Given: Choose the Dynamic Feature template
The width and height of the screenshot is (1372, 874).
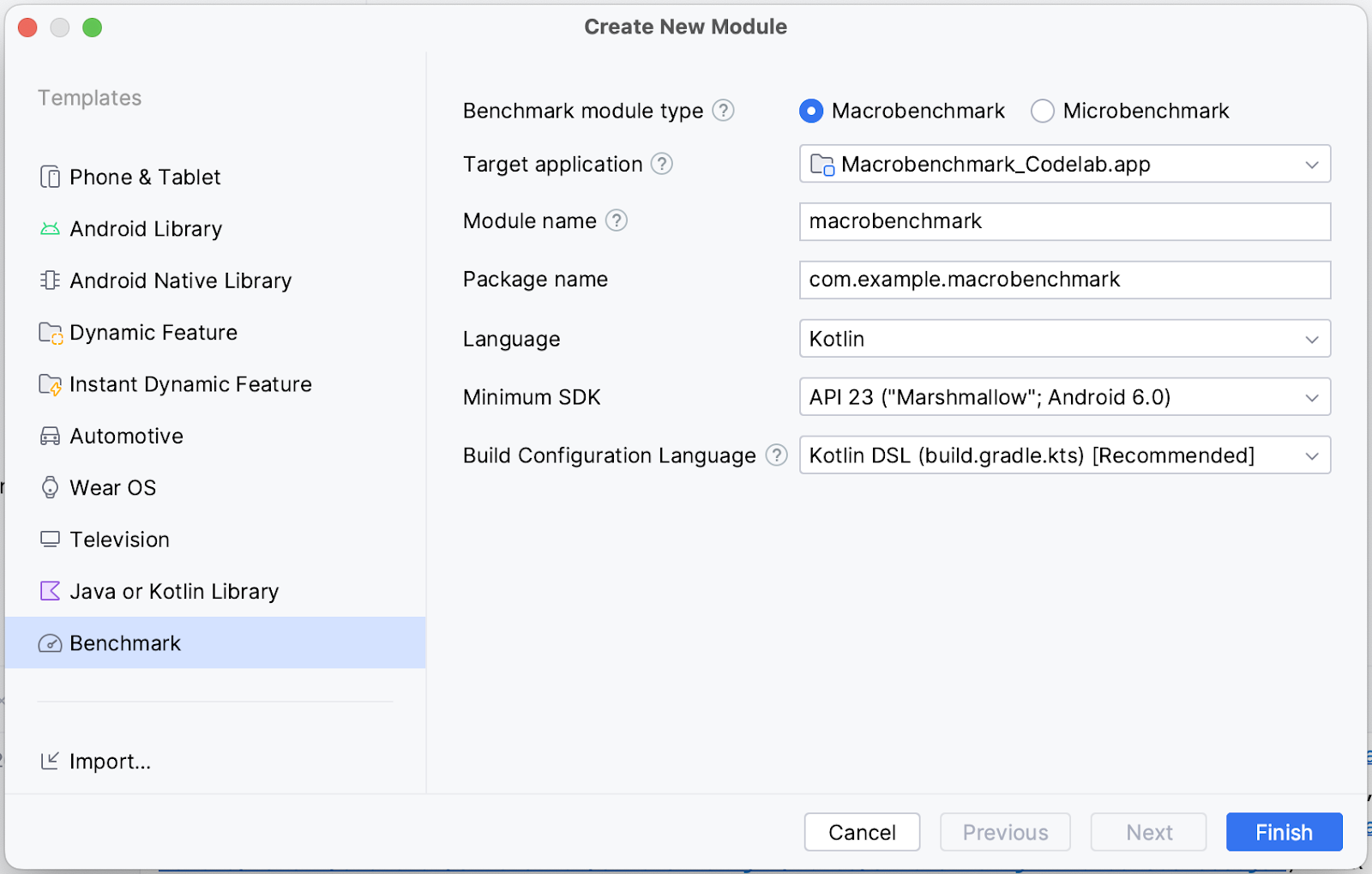Looking at the screenshot, I should tap(153, 333).
